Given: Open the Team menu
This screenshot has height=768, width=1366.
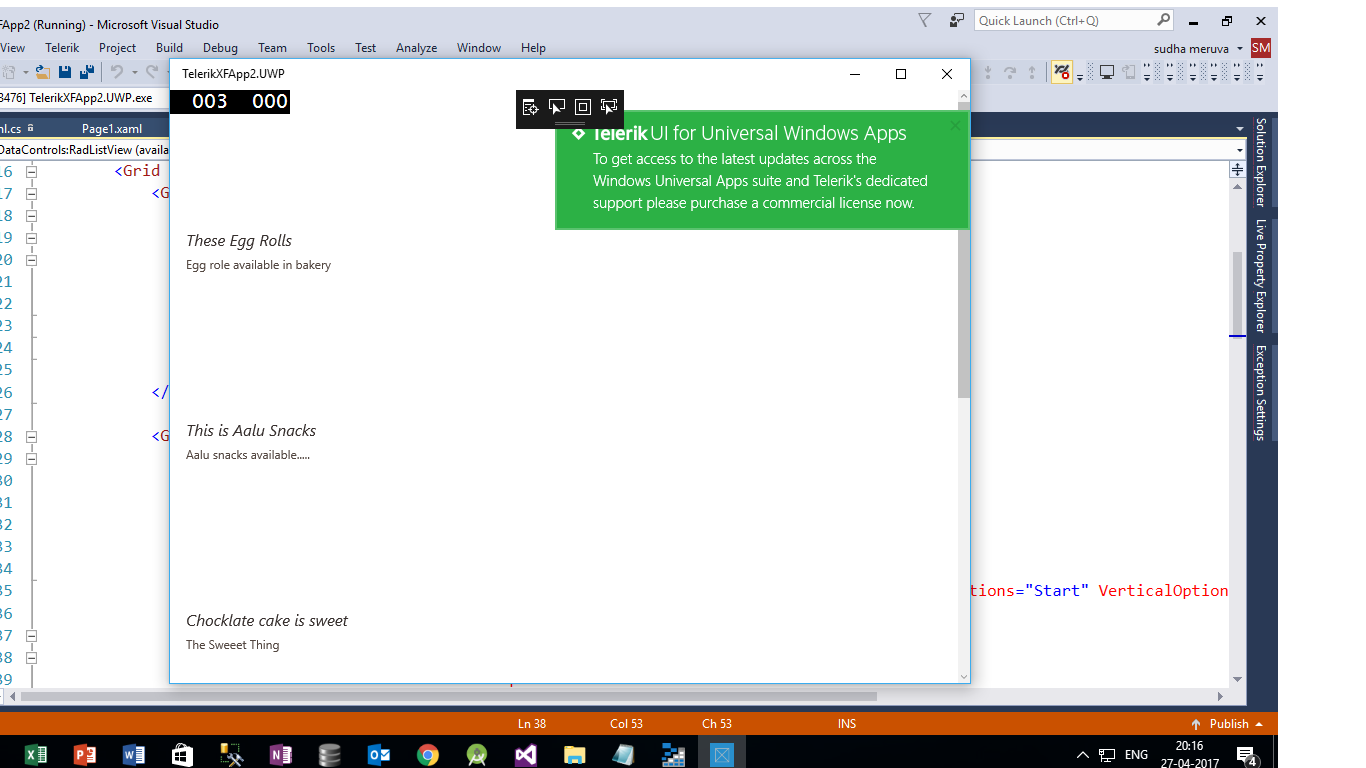Looking at the screenshot, I should pyautogui.click(x=272, y=48).
